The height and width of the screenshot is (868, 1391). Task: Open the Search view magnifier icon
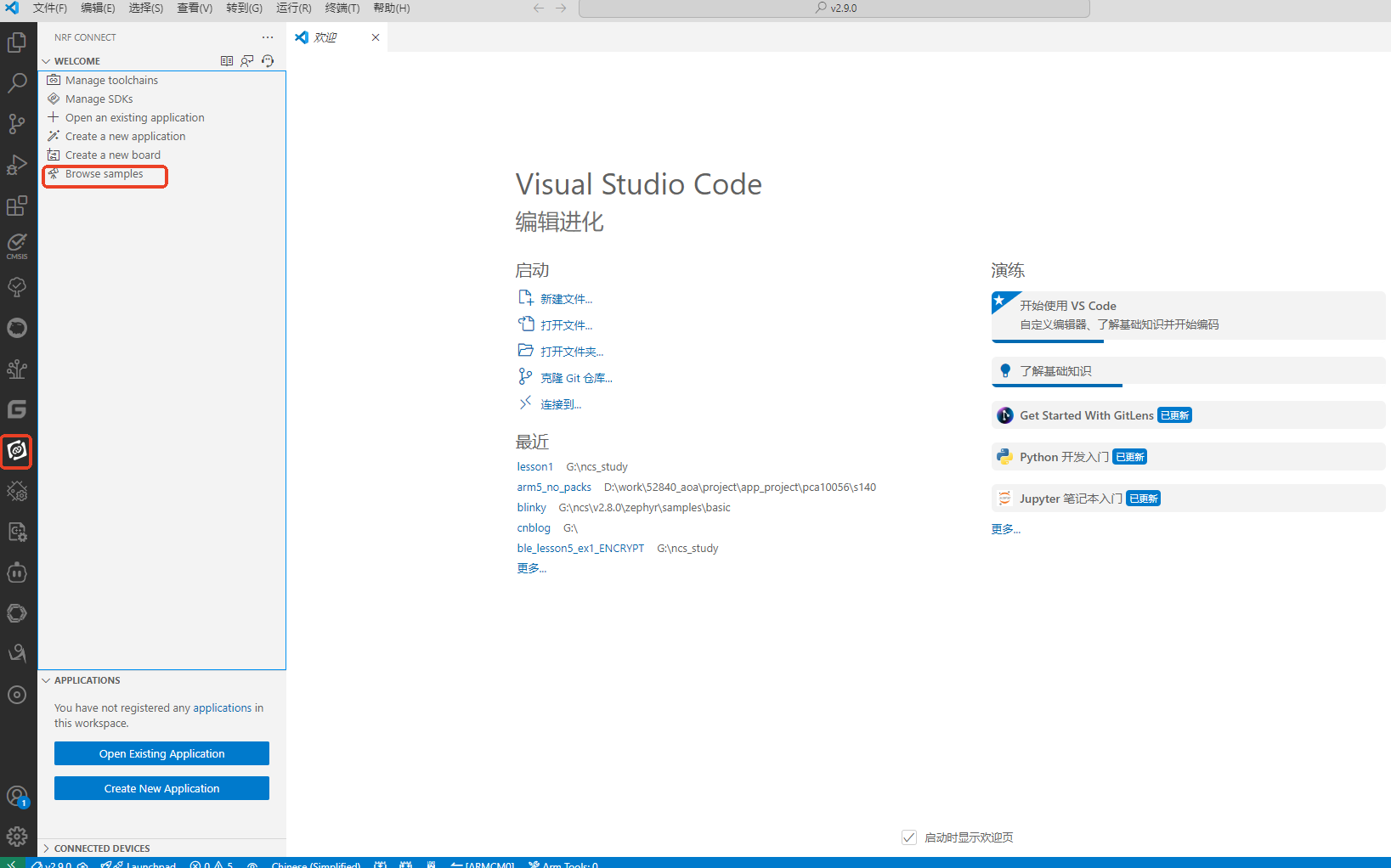17,82
